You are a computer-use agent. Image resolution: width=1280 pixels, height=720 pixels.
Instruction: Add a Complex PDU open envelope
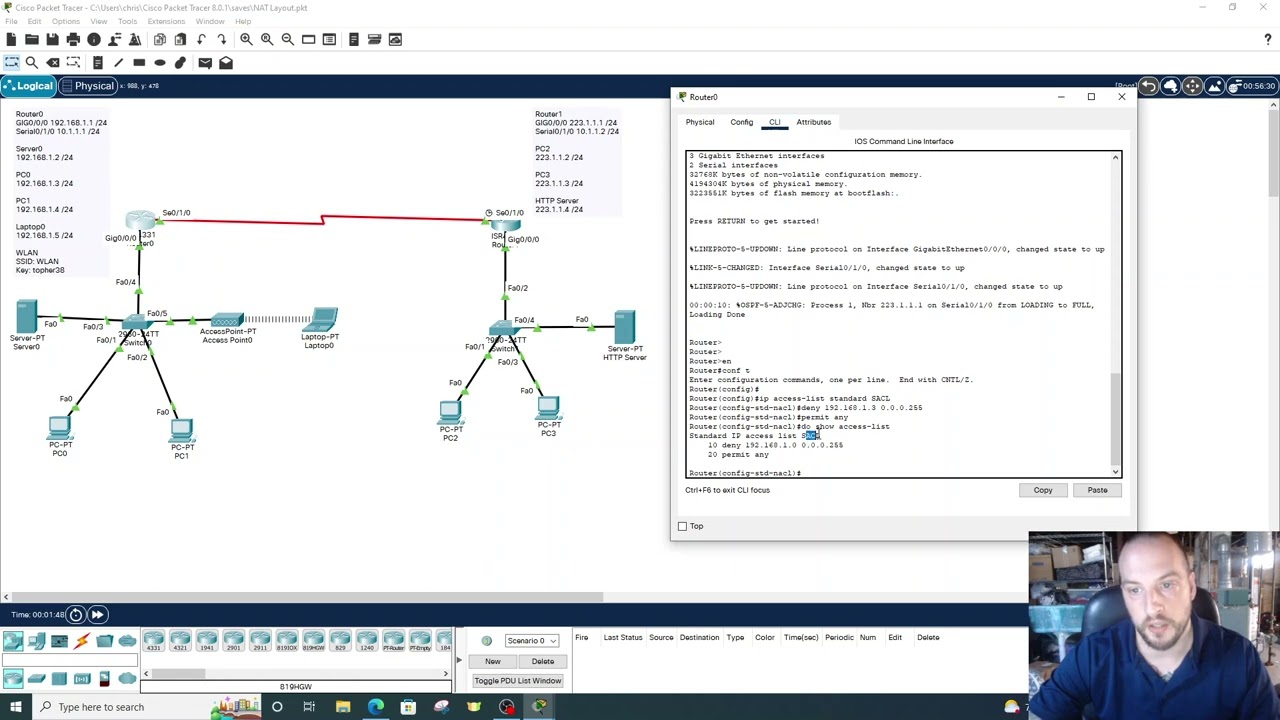[226, 62]
